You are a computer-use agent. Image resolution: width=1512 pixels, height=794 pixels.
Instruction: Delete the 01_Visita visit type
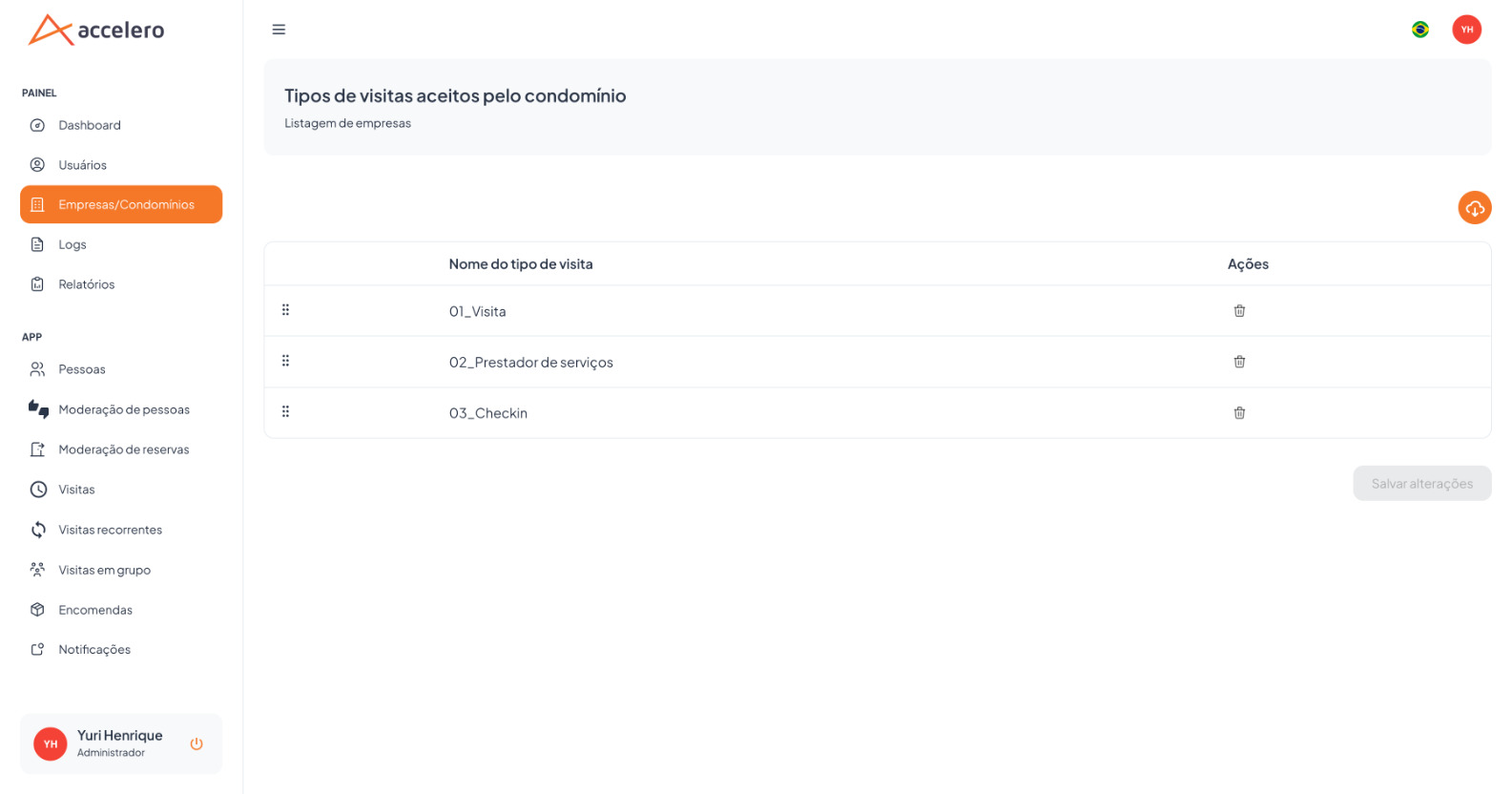(x=1239, y=311)
